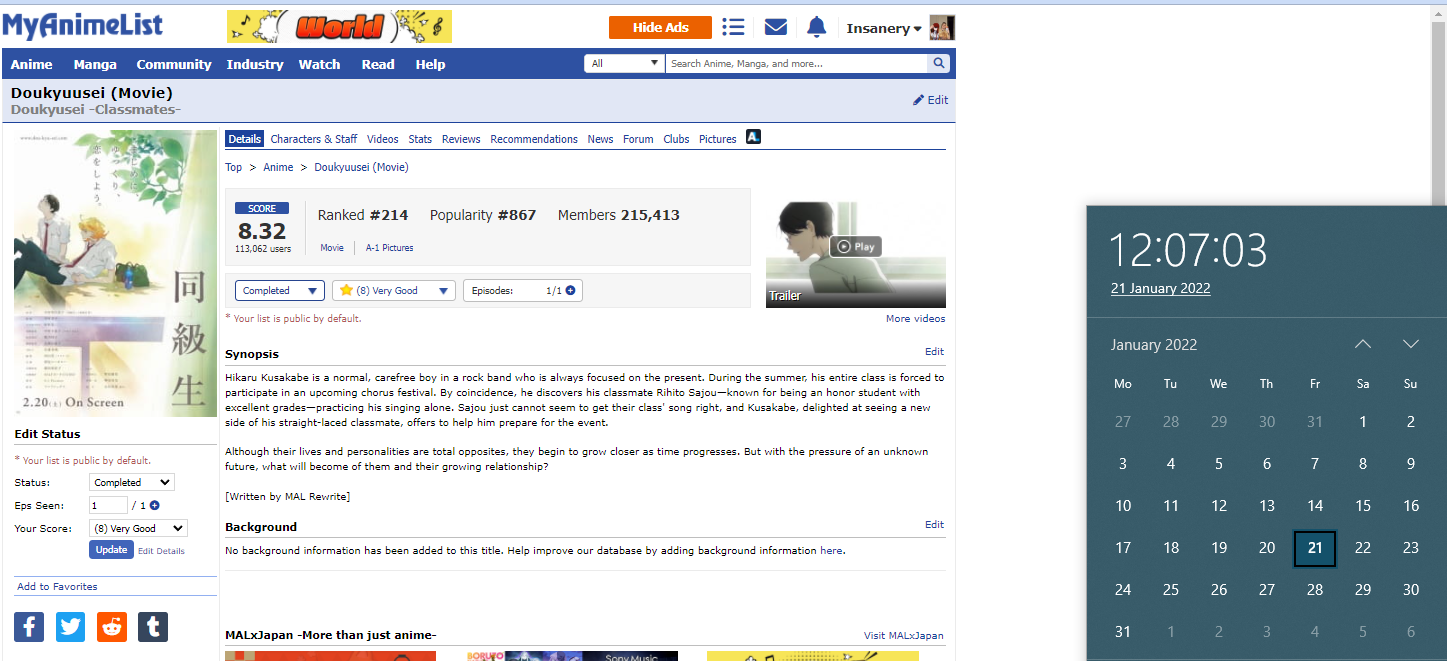Click the 21 January 2022 date link
The image size is (1447, 661).
tap(1160, 289)
